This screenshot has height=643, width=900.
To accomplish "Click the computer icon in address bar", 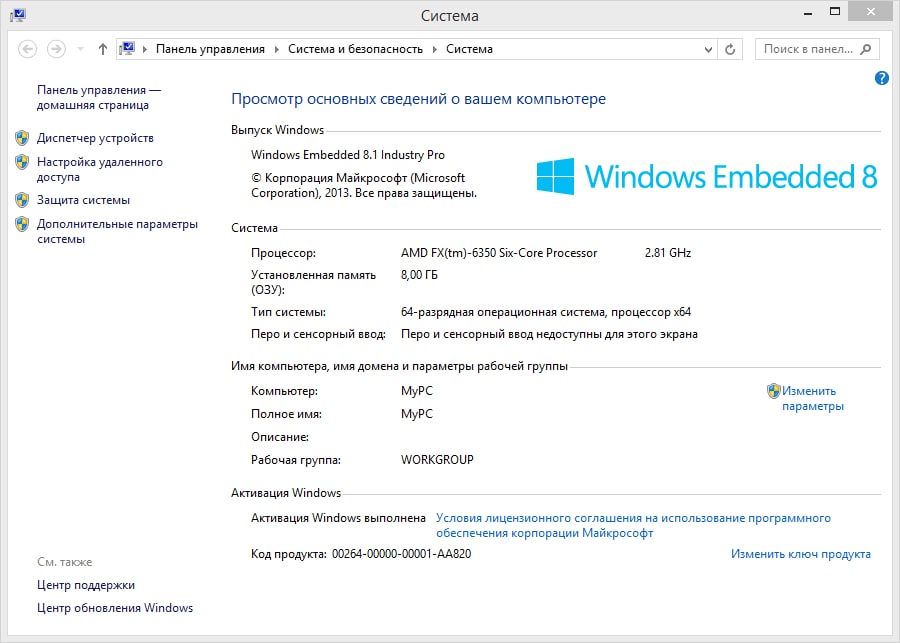I will click(127, 49).
